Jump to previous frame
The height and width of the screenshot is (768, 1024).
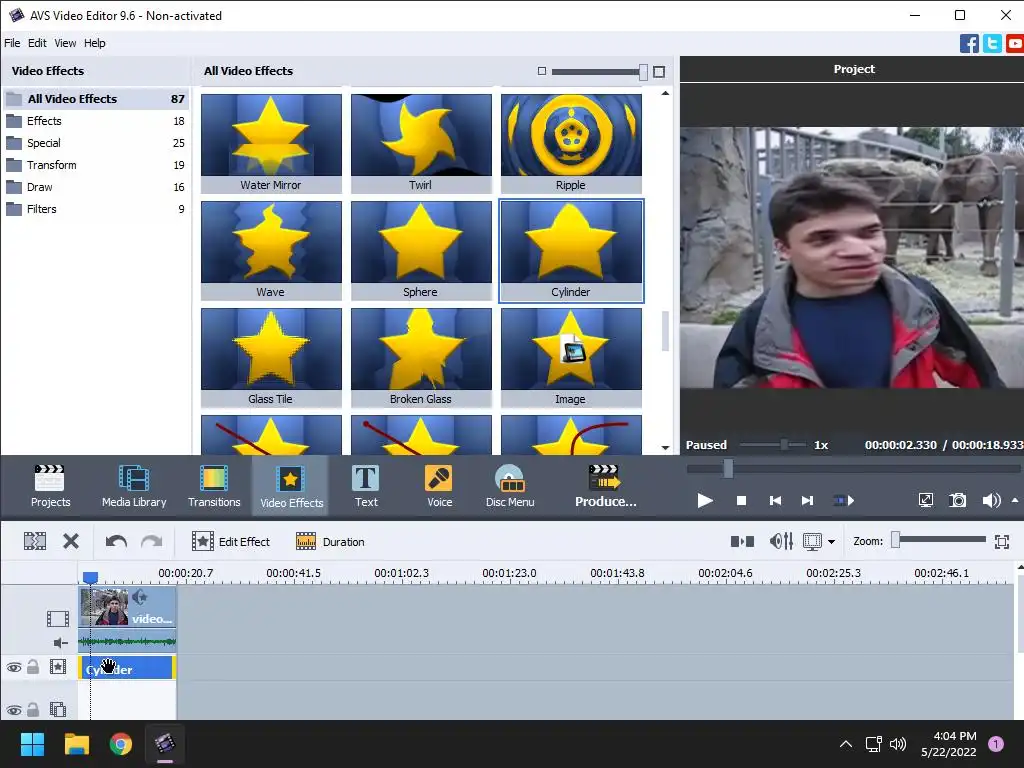(775, 501)
